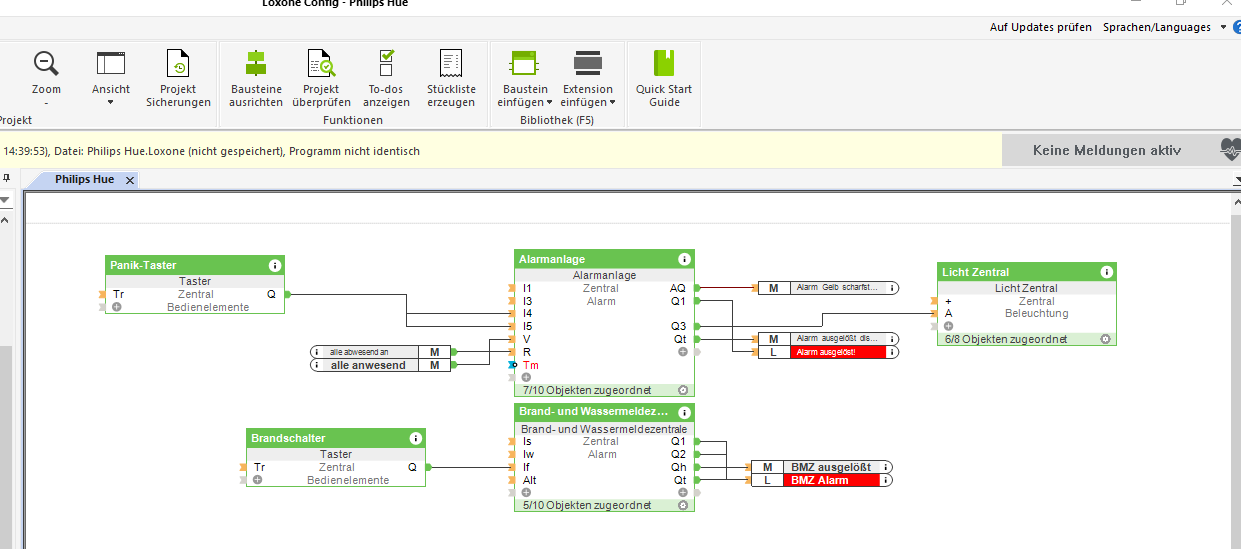
Task: Click '7/10 Objekten zugeordnet' text
Action: [x=586, y=390]
